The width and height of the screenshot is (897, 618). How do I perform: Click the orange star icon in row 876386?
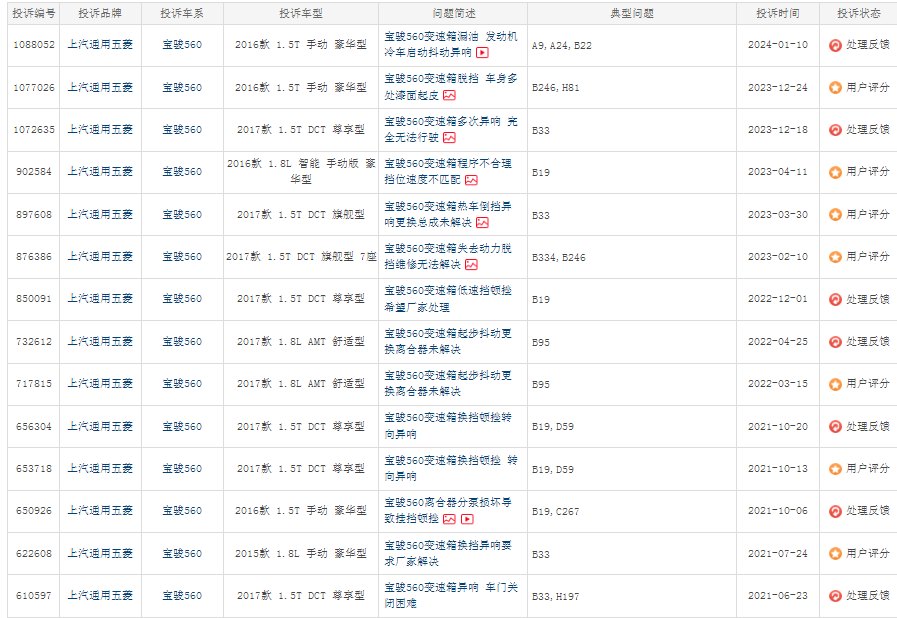pos(835,257)
